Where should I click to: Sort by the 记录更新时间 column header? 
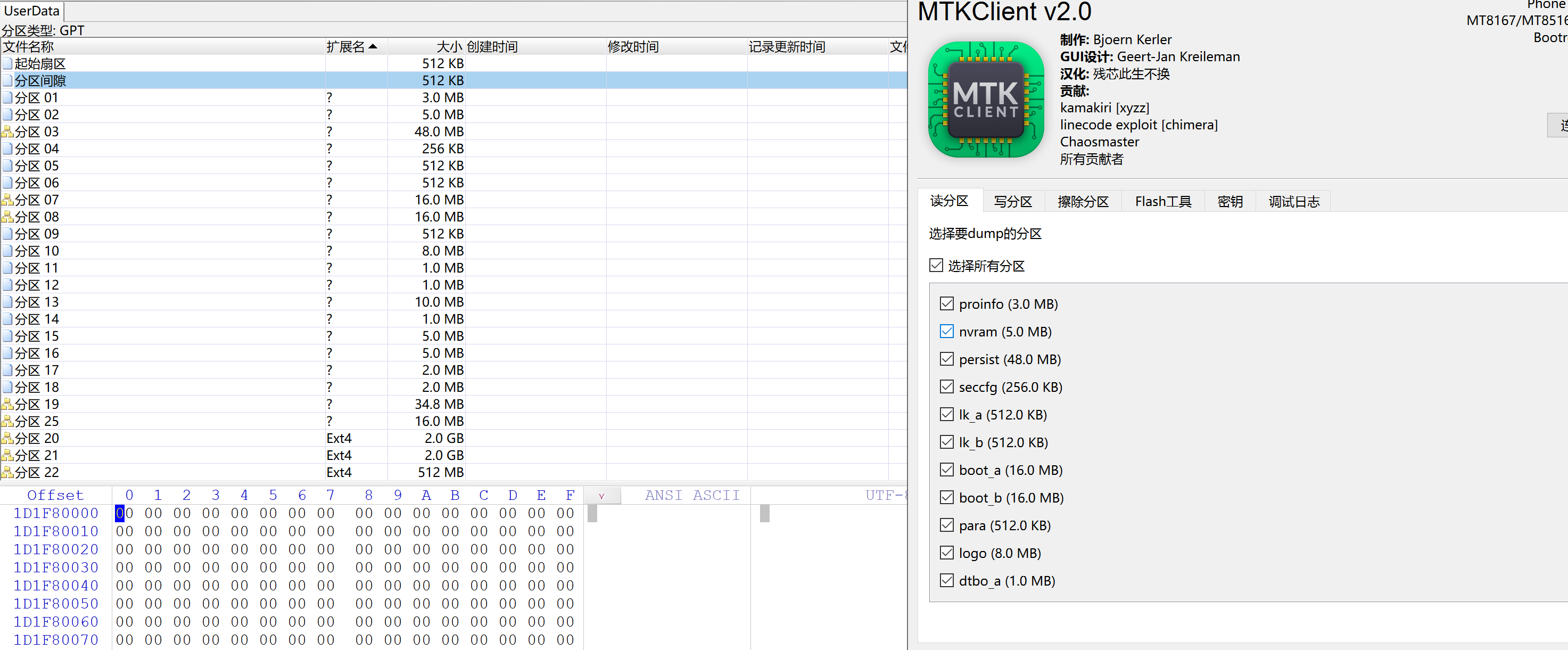pyautogui.click(x=818, y=47)
